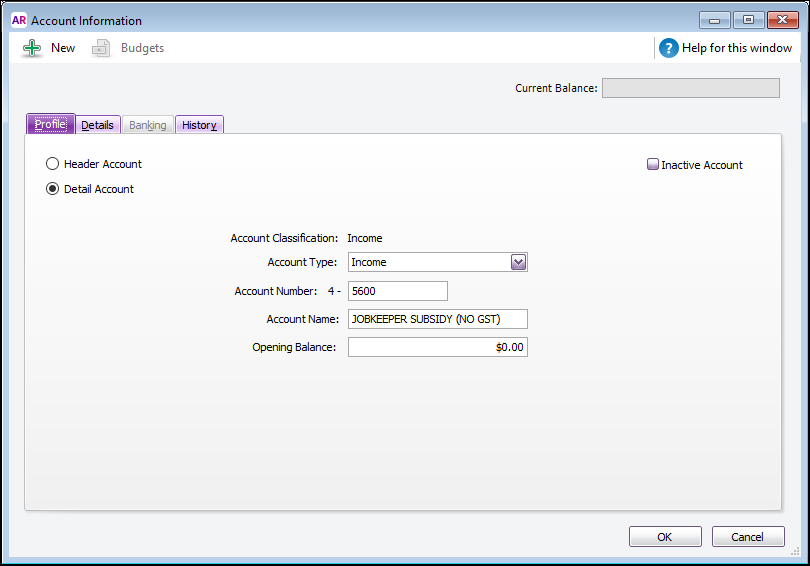Screen dimensions: 810x566
Task: Click into the Account Name text field
Action: click(x=437, y=319)
